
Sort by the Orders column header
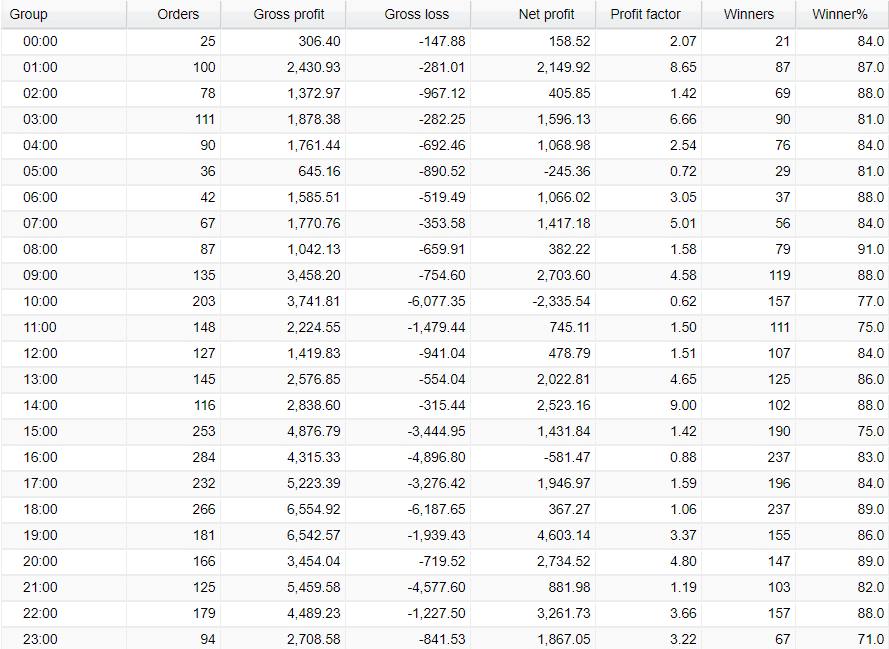[178, 14]
